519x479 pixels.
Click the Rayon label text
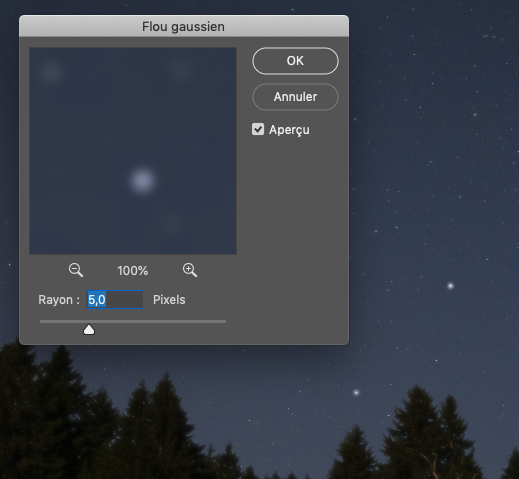click(x=59, y=300)
